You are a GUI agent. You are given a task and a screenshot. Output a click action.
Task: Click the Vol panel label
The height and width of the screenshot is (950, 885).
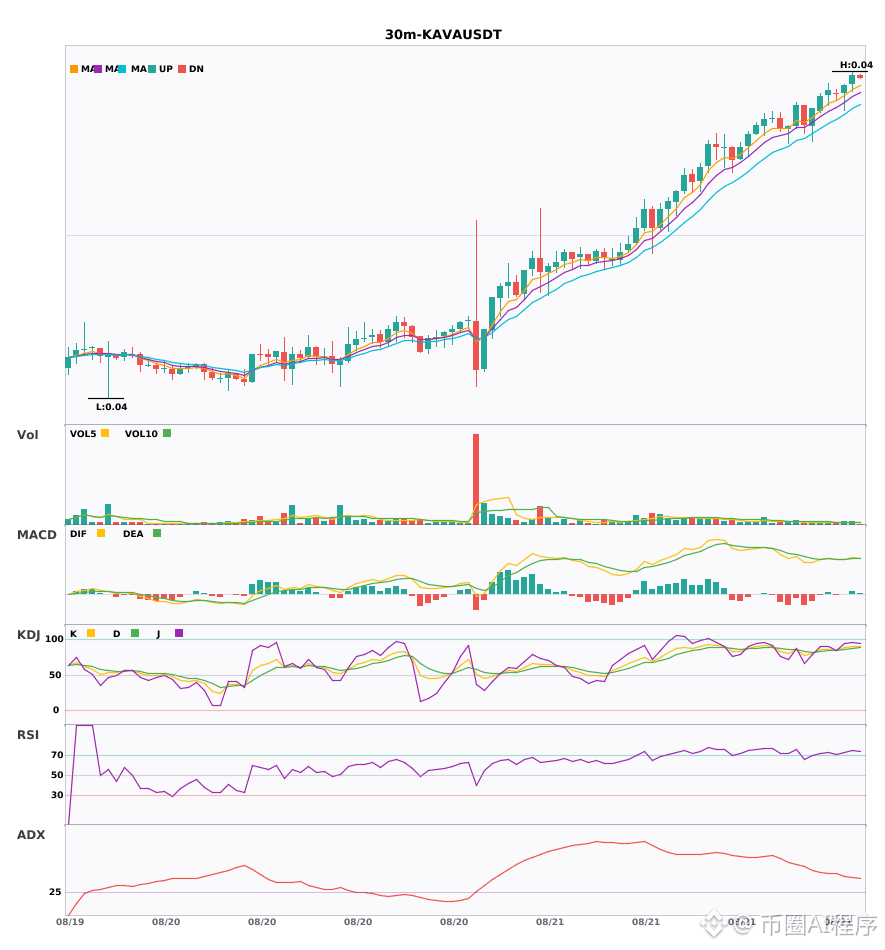(27, 434)
